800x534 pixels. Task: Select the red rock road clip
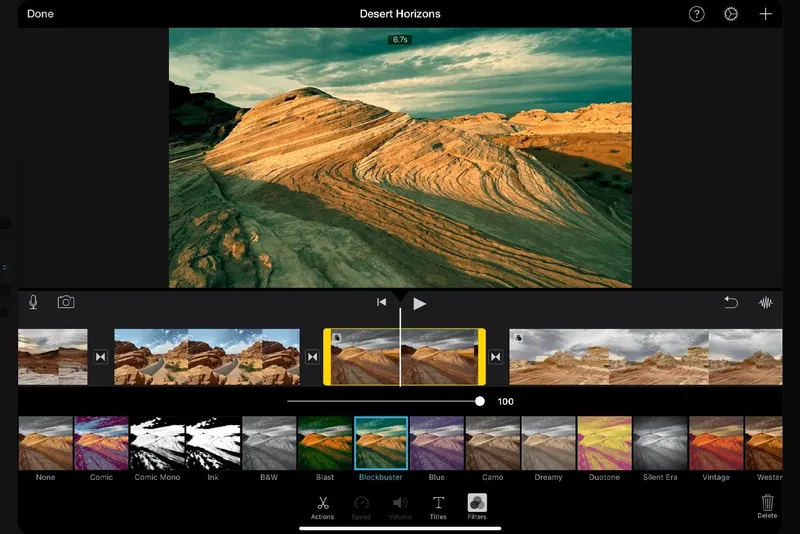[207, 357]
